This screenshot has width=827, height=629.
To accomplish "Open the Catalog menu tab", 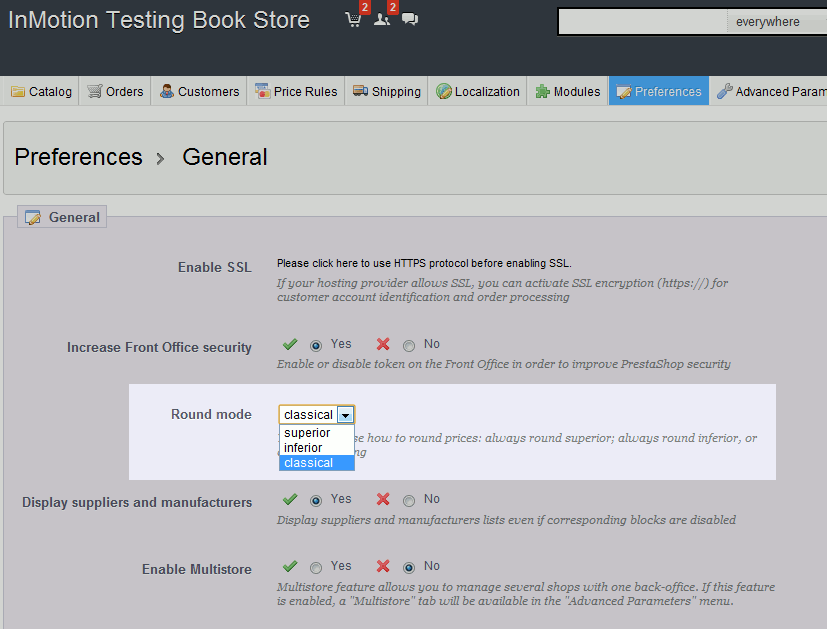I will (42, 91).
